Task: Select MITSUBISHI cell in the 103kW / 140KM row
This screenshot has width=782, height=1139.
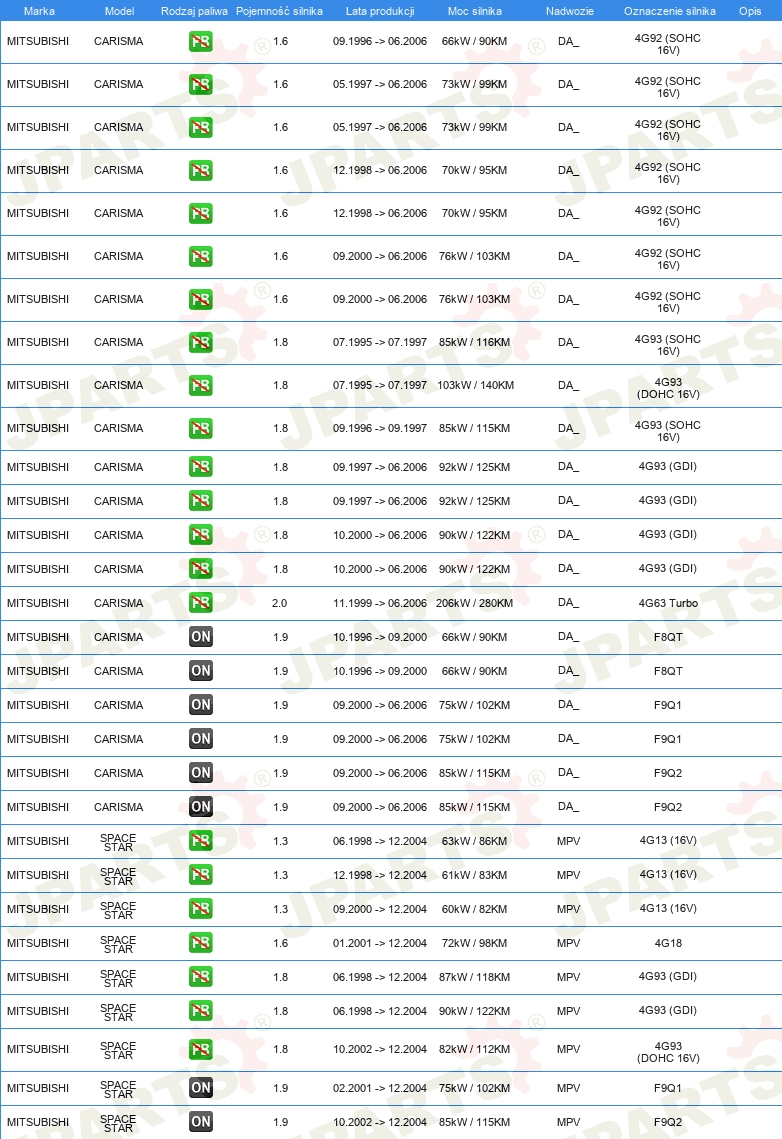Action: [38, 385]
